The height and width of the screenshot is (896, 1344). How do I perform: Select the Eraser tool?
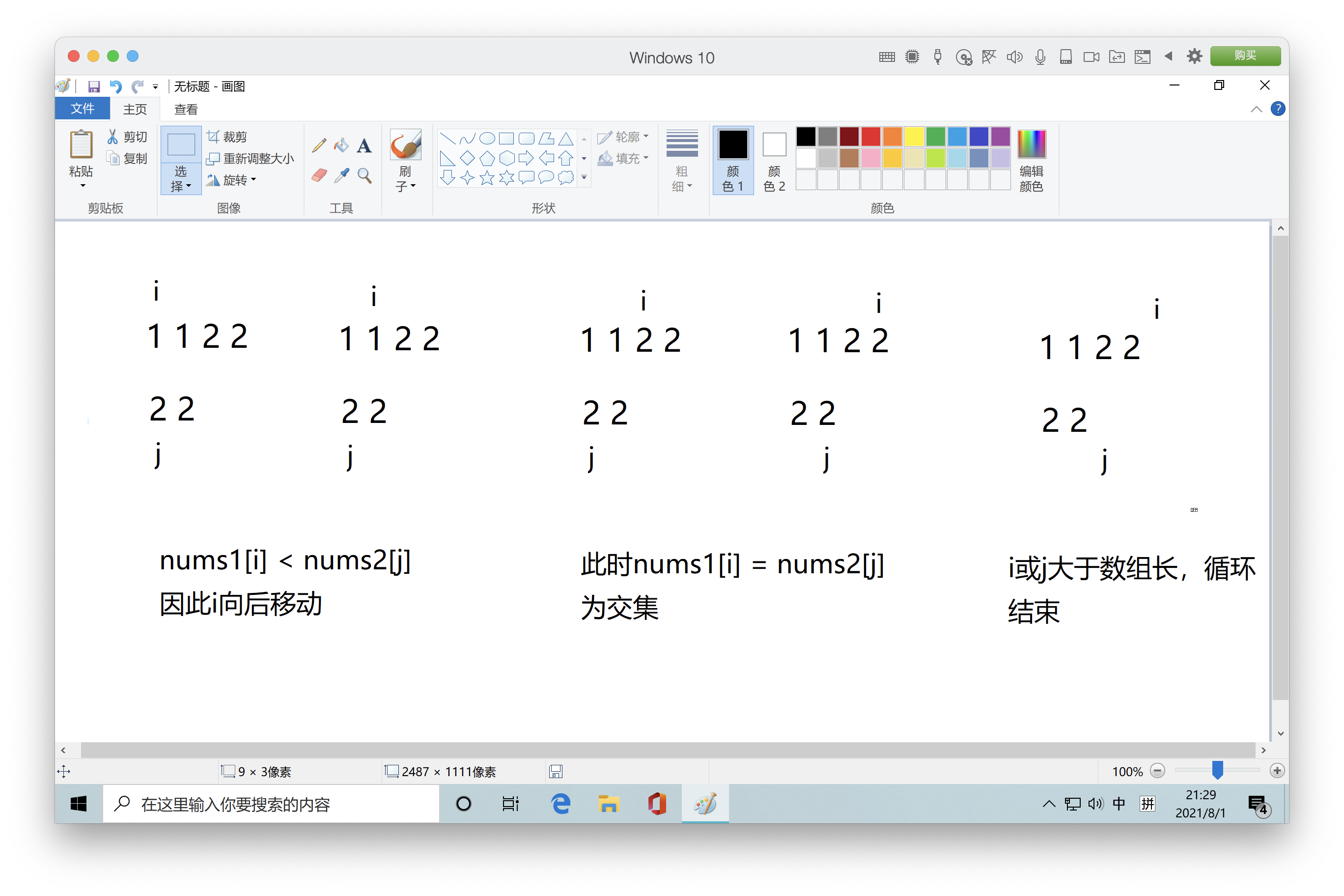click(319, 175)
